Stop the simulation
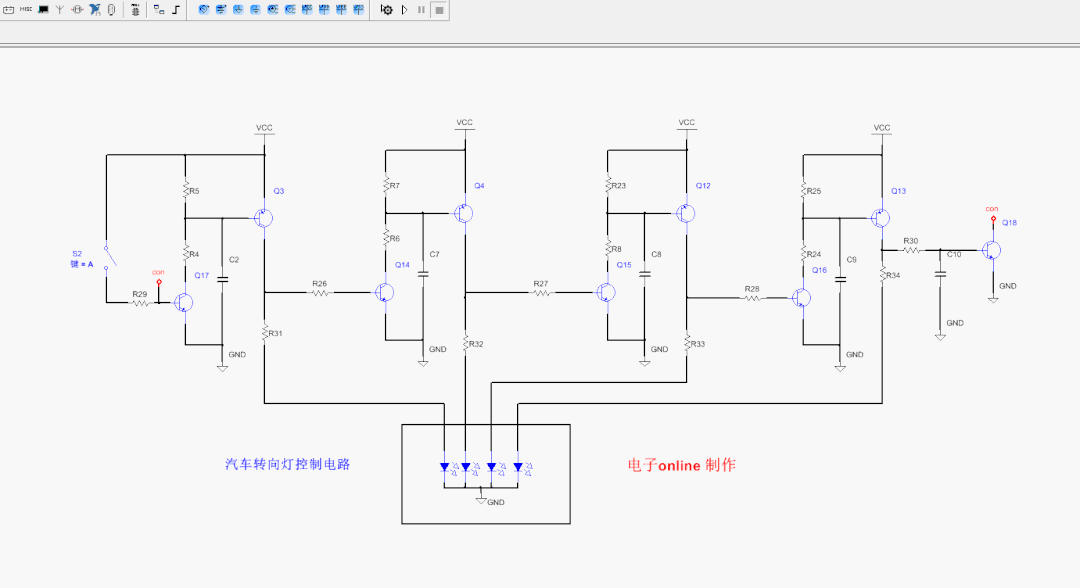The height and width of the screenshot is (588, 1080). [440, 9]
